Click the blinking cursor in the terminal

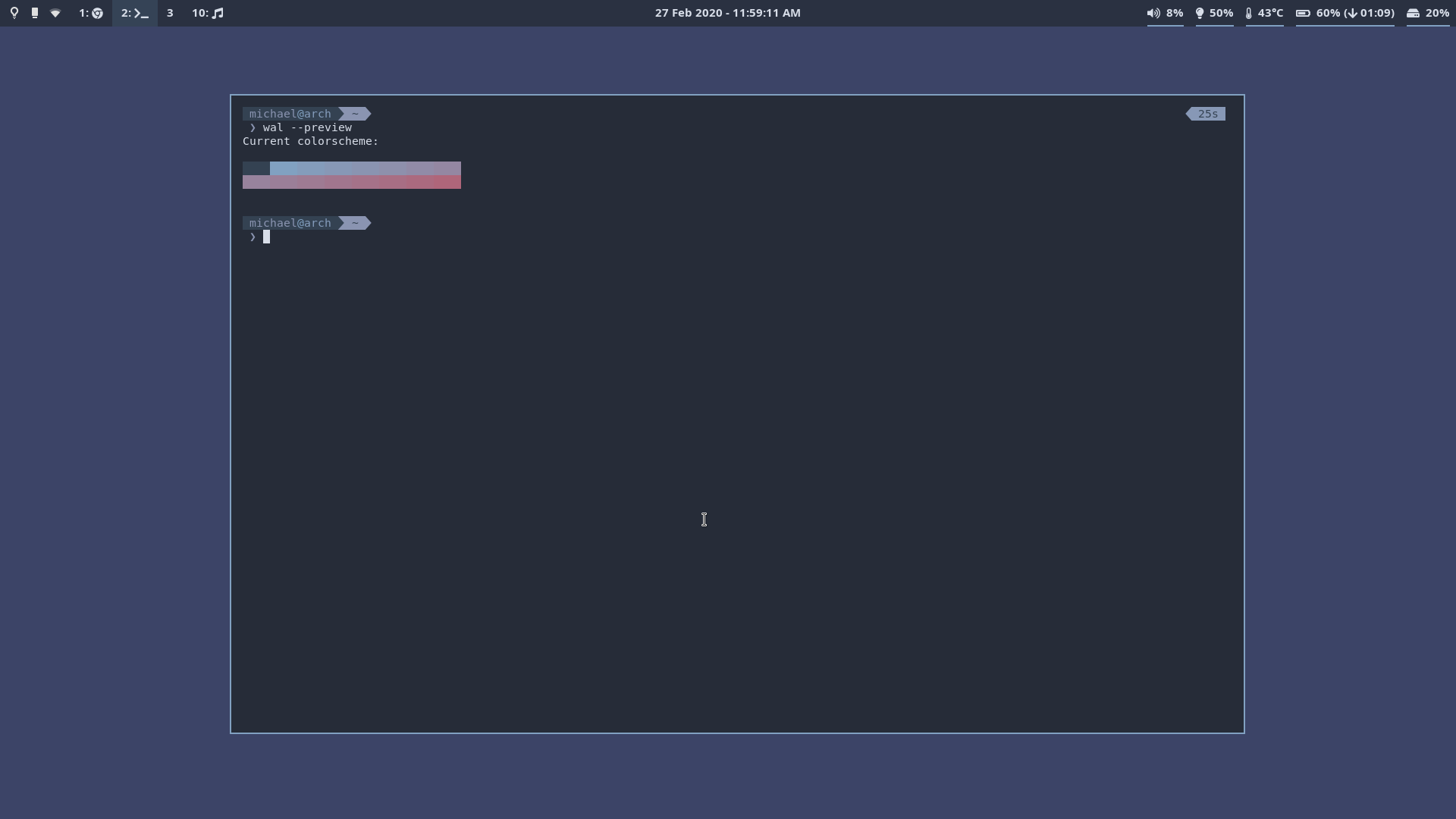click(267, 237)
